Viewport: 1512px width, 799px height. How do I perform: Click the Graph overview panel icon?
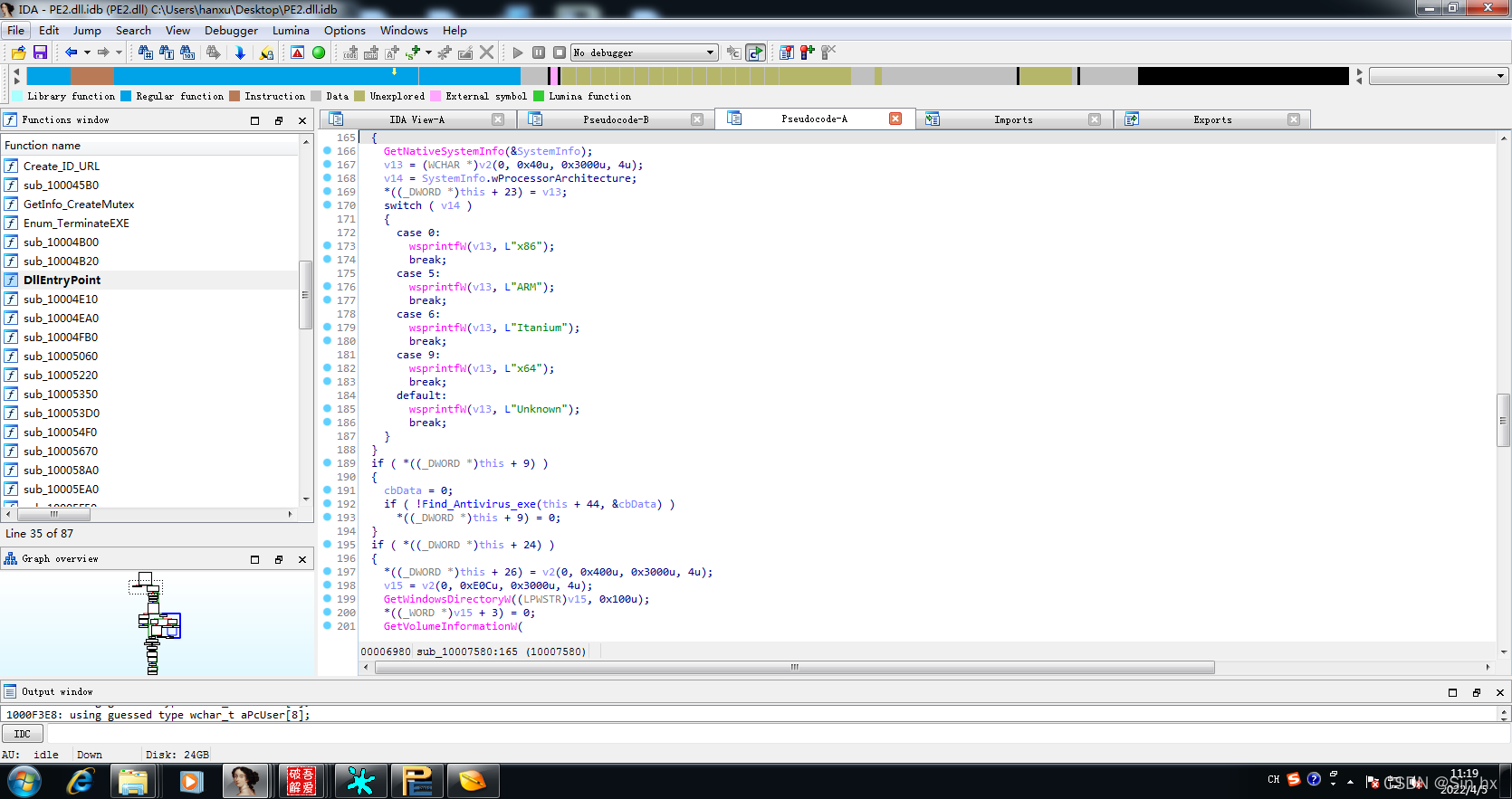pos(11,558)
